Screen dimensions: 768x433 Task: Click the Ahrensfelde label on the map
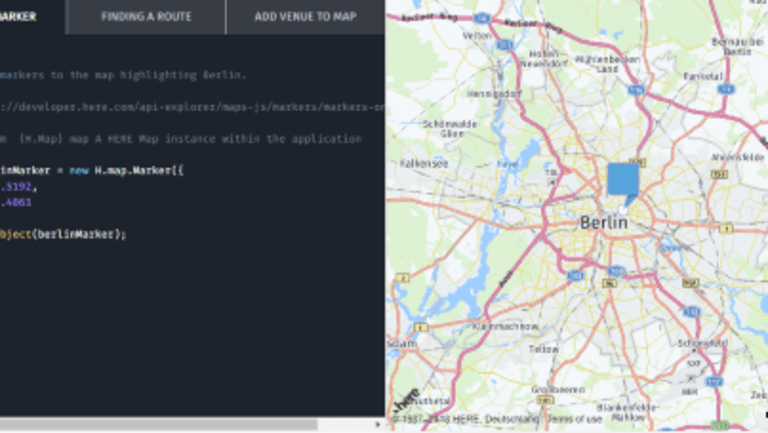(738, 157)
